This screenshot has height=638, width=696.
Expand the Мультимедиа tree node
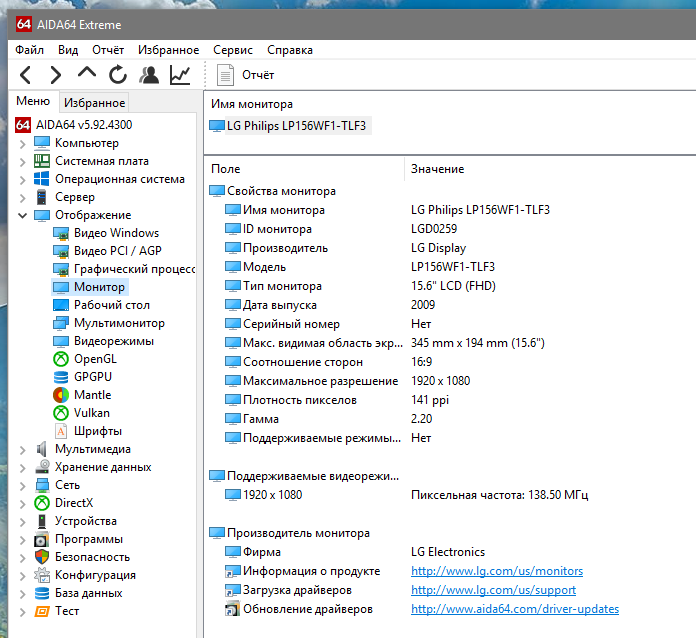pyautogui.click(x=23, y=450)
